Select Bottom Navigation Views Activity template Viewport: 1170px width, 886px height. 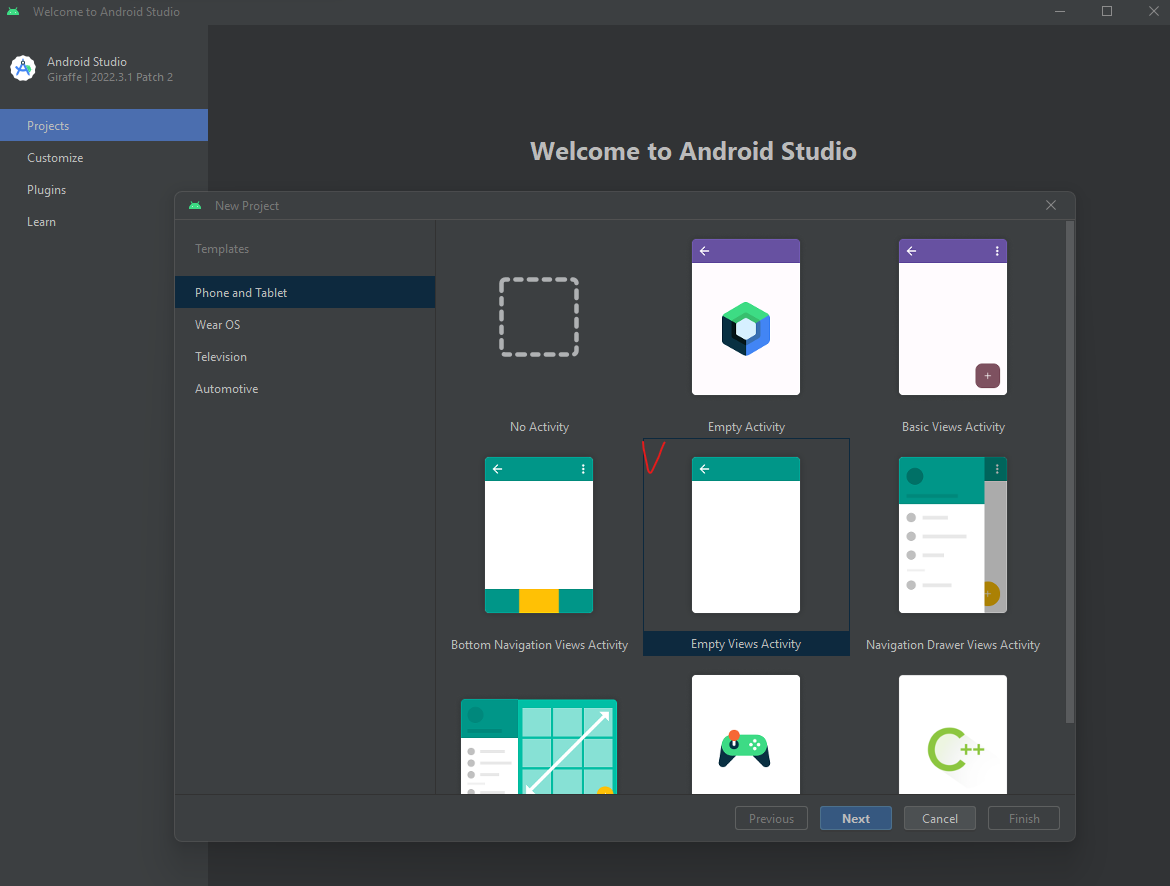[x=539, y=535]
